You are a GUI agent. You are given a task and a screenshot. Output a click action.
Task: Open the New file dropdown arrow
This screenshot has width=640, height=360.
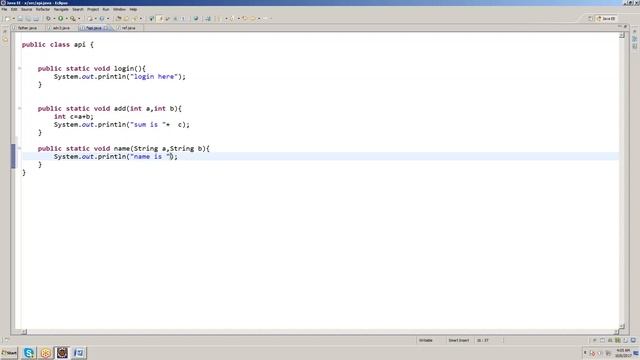pyautogui.click(x=13, y=18)
